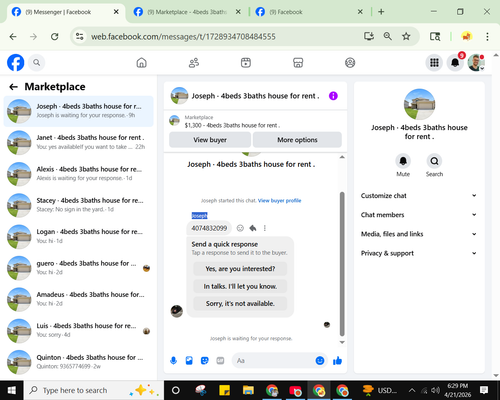Open Chrome three-dot menu

[487, 36]
